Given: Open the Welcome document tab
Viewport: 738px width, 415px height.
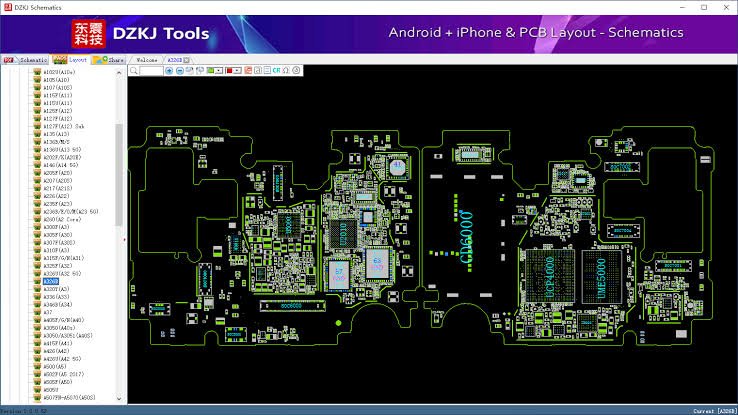Looking at the screenshot, I should [x=146, y=60].
